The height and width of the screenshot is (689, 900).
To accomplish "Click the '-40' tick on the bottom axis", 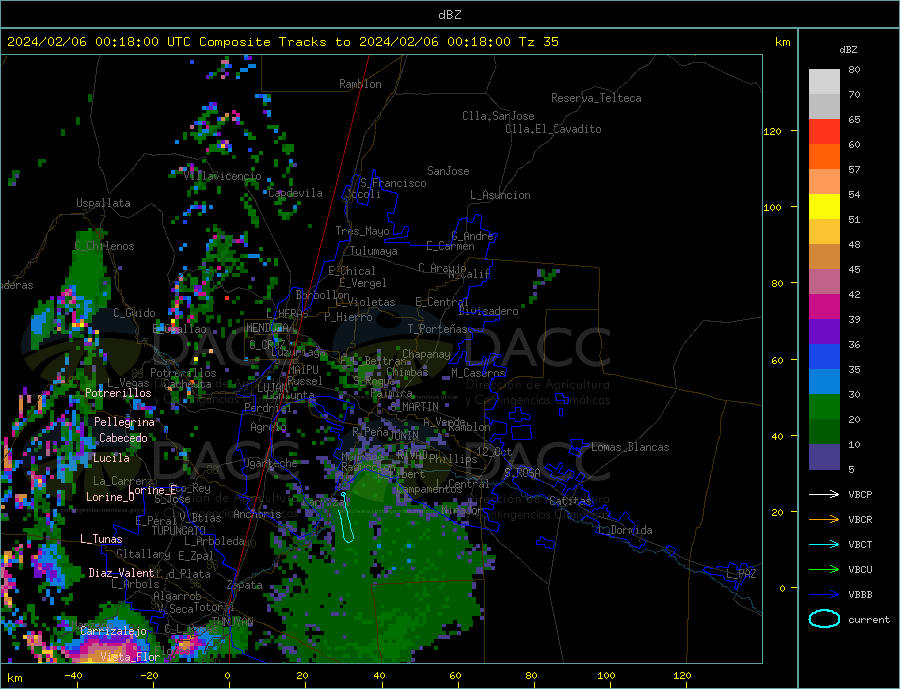I will pos(73,676).
